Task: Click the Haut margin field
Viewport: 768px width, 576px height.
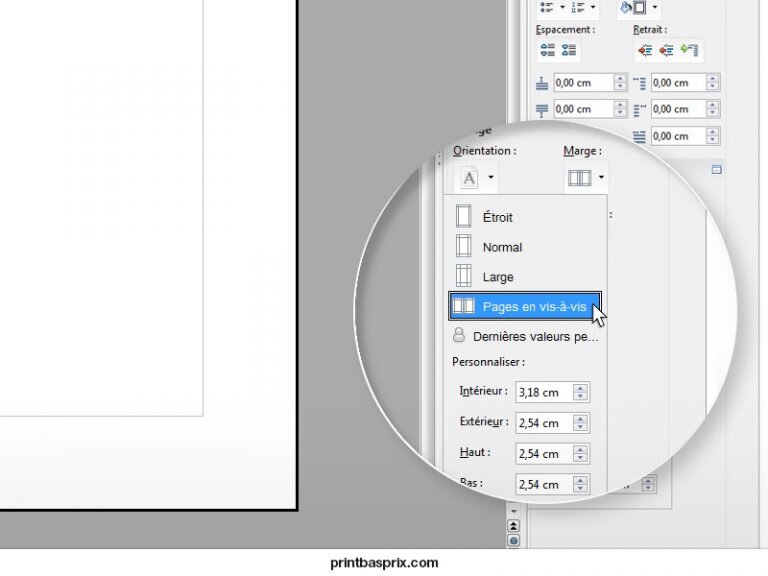Action: (544, 454)
